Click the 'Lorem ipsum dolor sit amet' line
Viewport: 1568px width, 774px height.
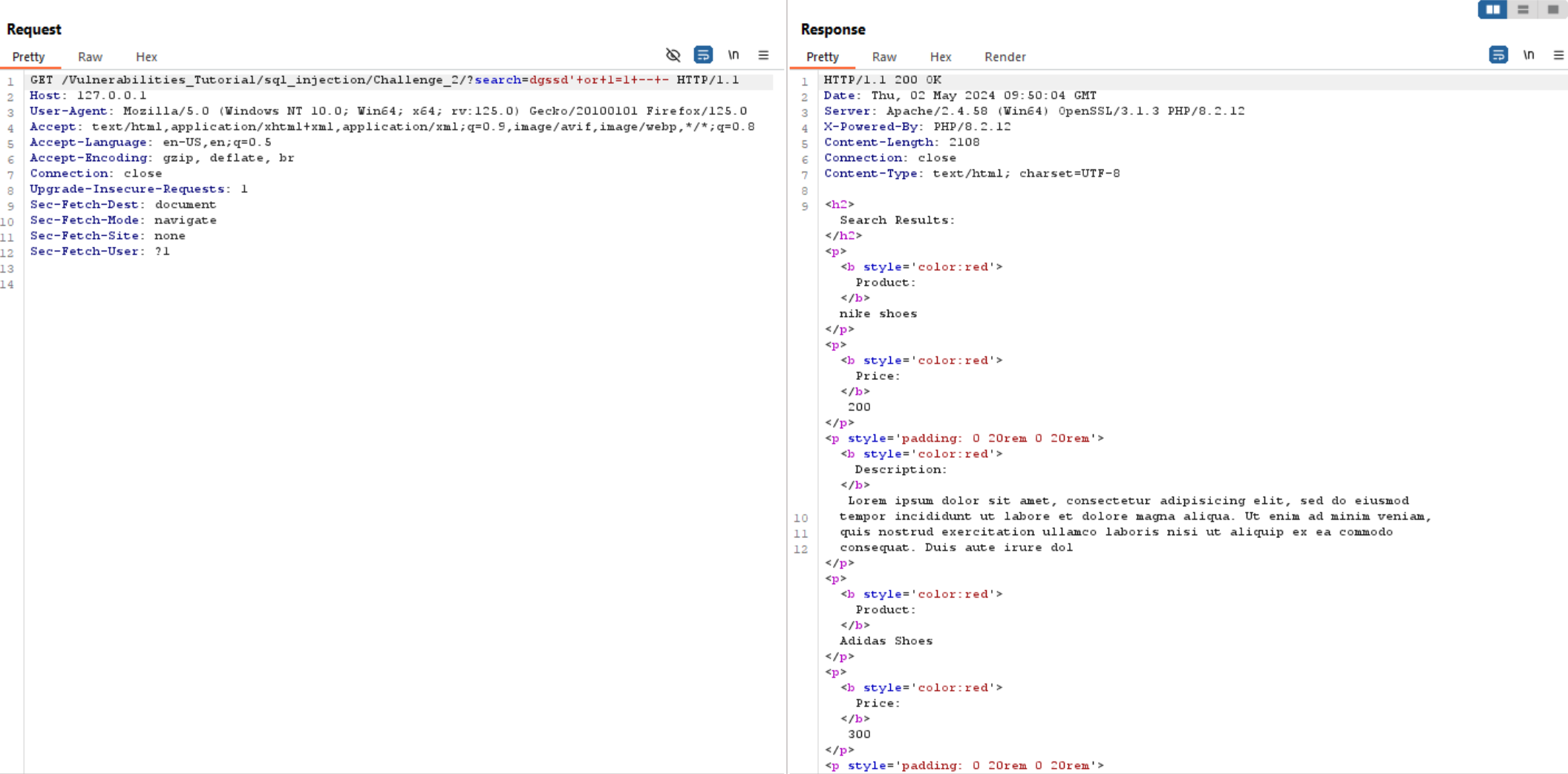1128,501
